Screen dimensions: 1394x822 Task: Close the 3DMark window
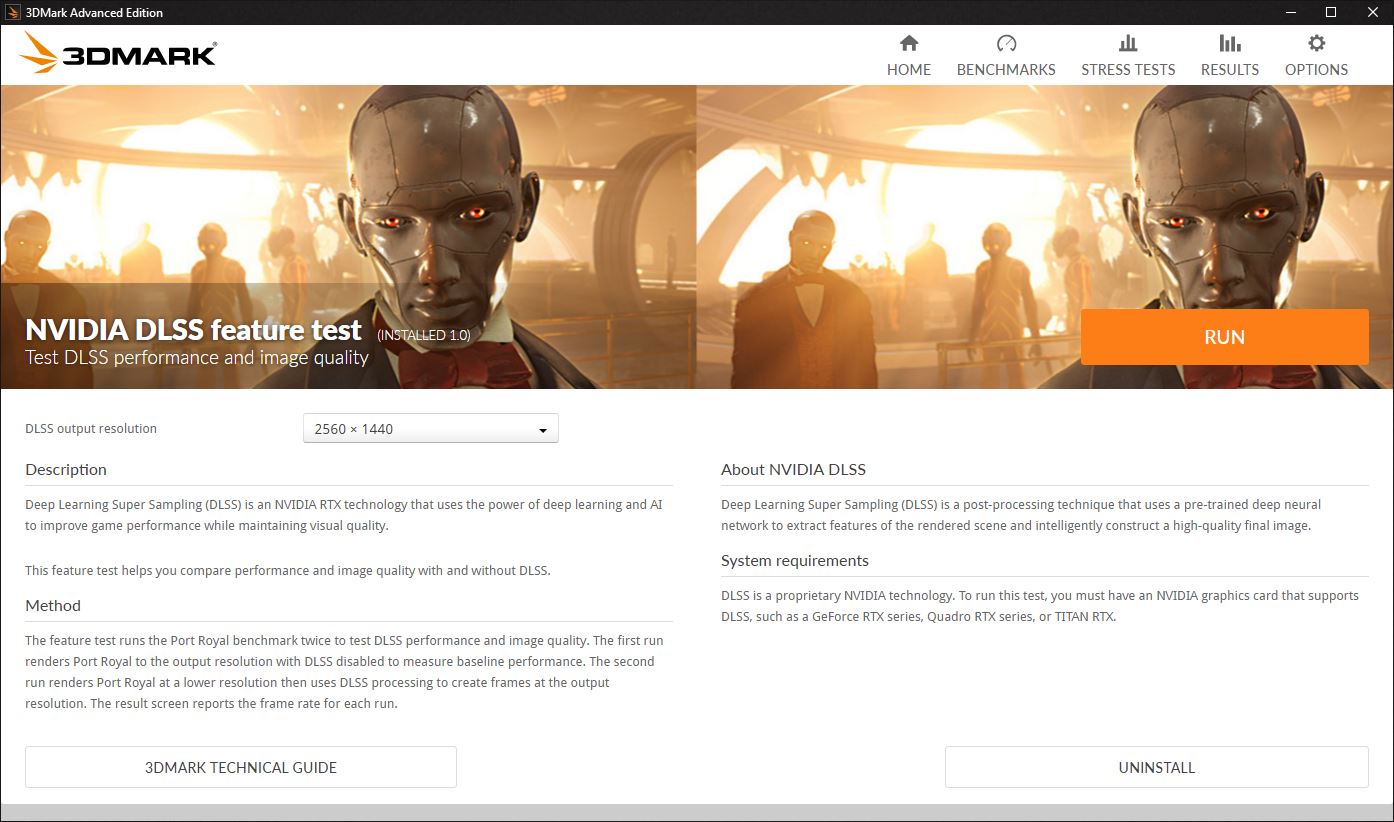[1374, 12]
